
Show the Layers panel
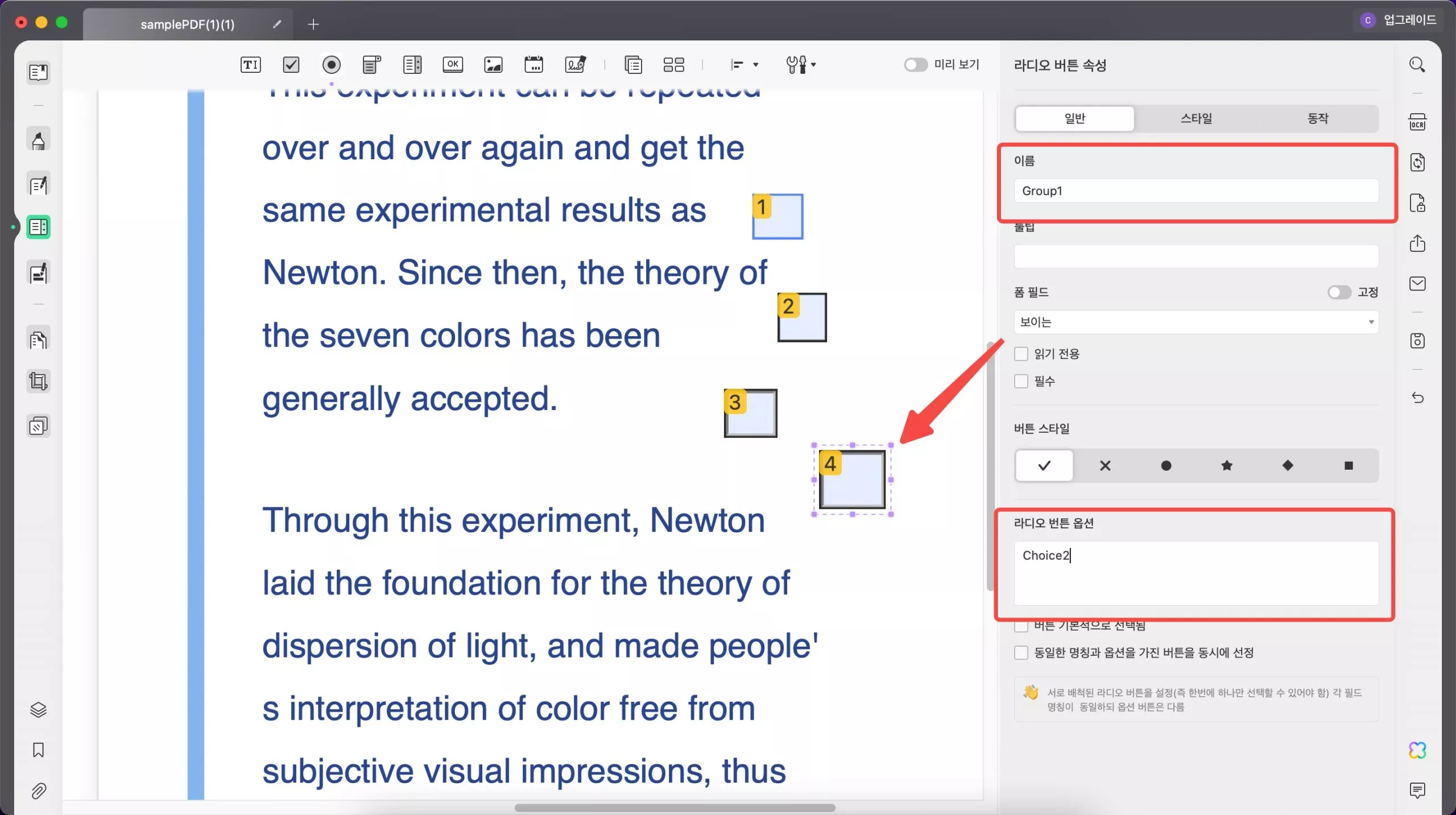[x=38, y=710]
